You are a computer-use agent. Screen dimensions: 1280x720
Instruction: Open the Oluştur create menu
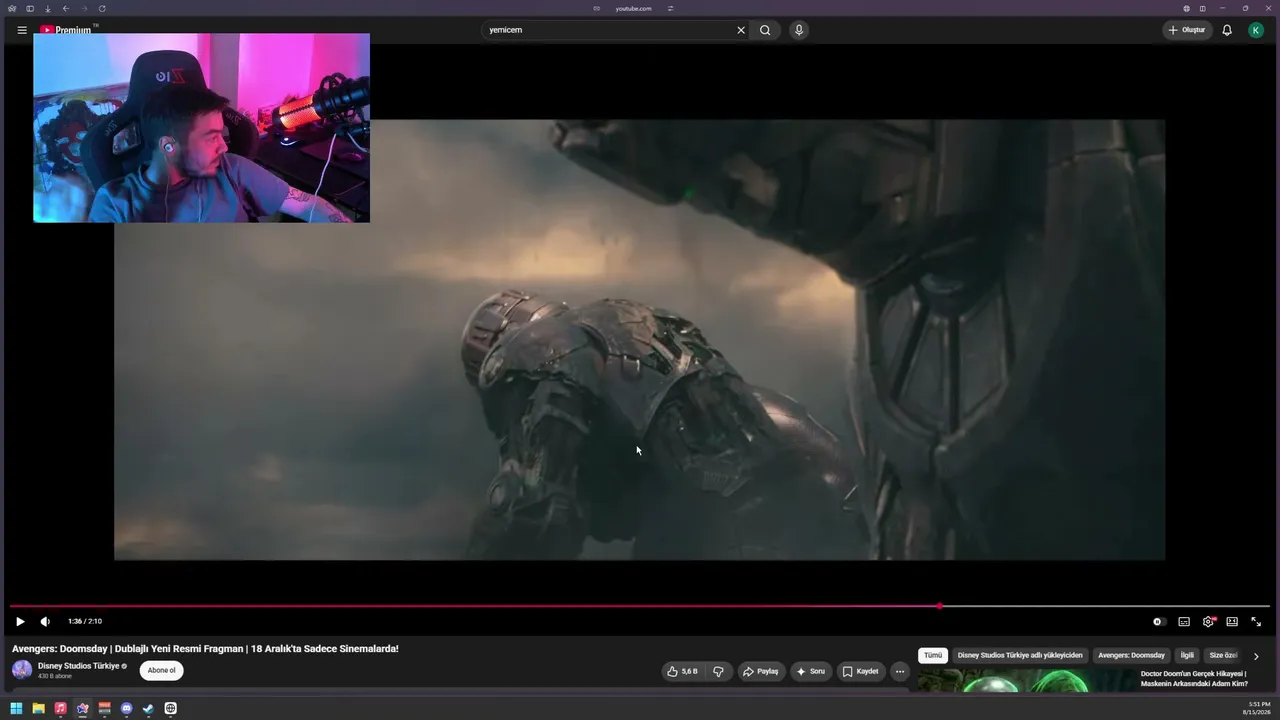click(1187, 30)
